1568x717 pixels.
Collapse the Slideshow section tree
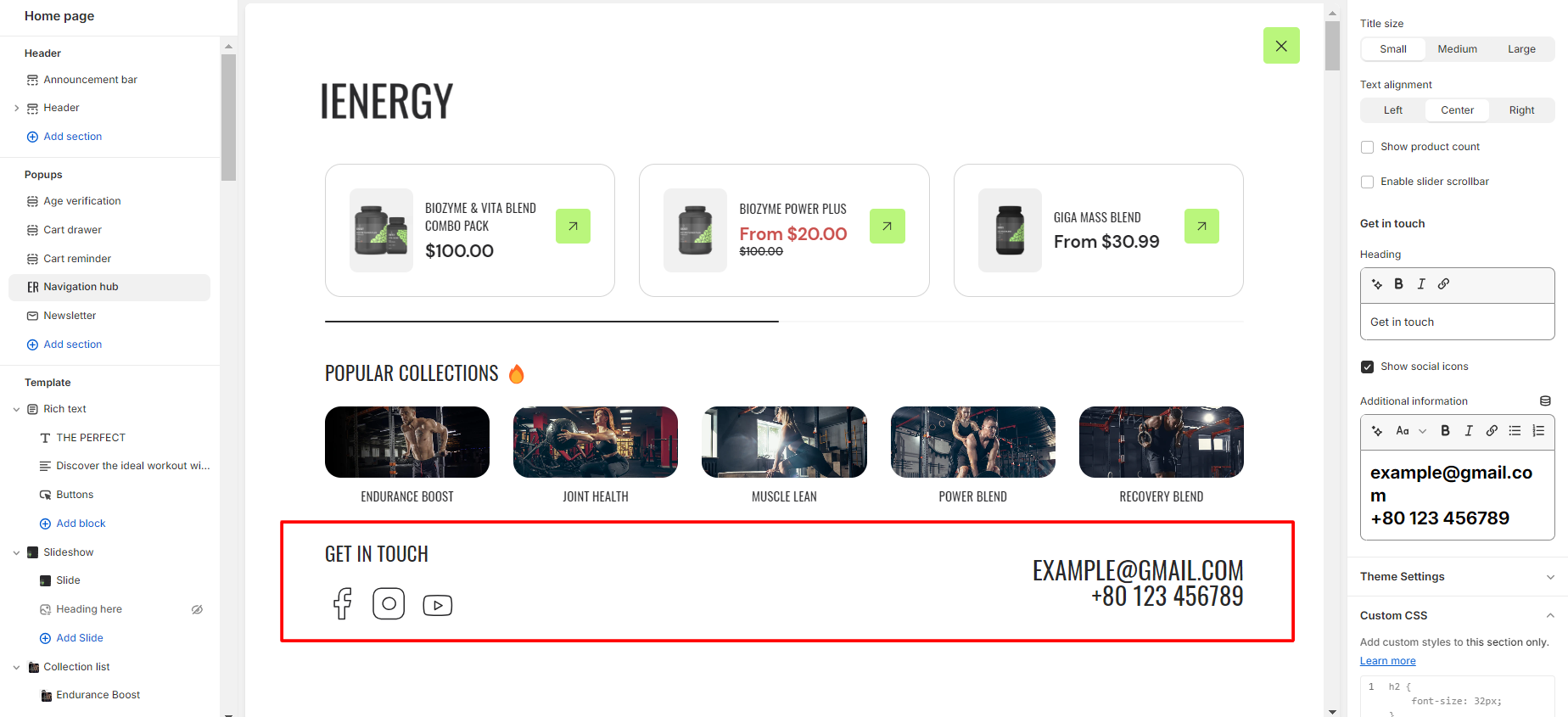click(16, 552)
